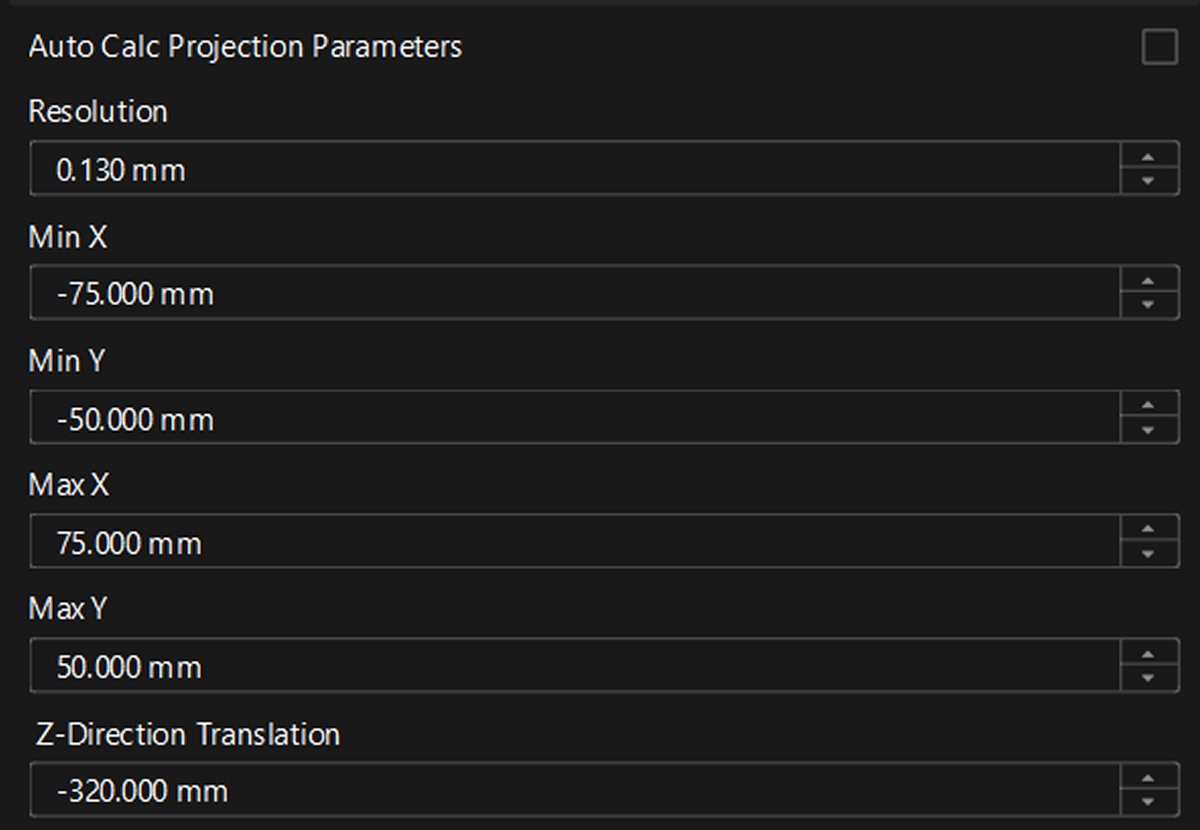The height and width of the screenshot is (830, 1200).
Task: Select the Min X -75.000 mm field
Action: [x=575, y=292]
